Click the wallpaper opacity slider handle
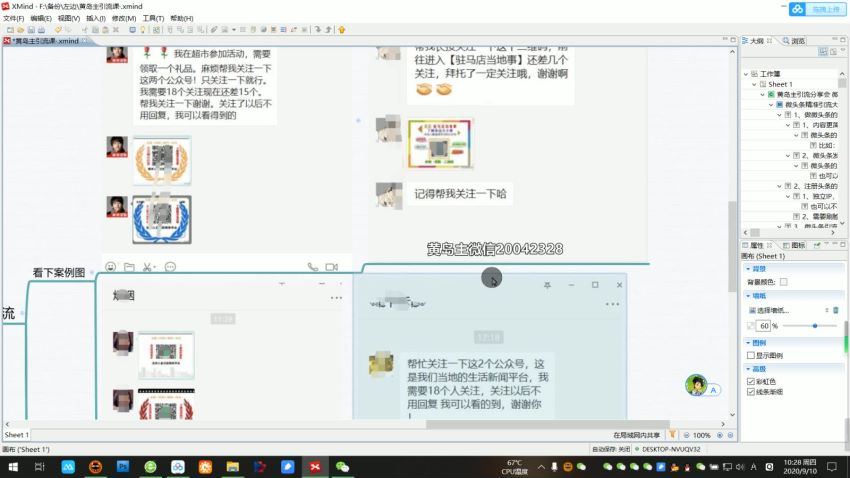 (x=815, y=326)
